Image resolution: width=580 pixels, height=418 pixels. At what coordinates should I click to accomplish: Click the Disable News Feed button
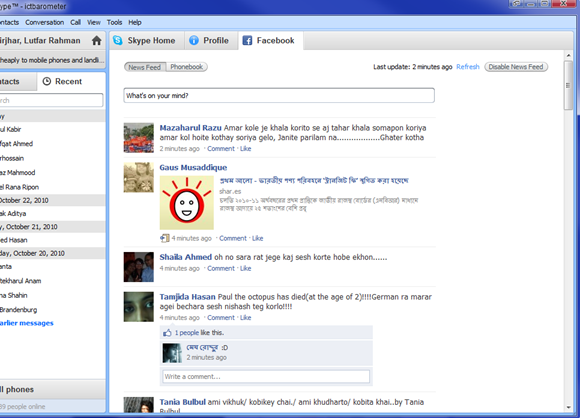click(516, 67)
